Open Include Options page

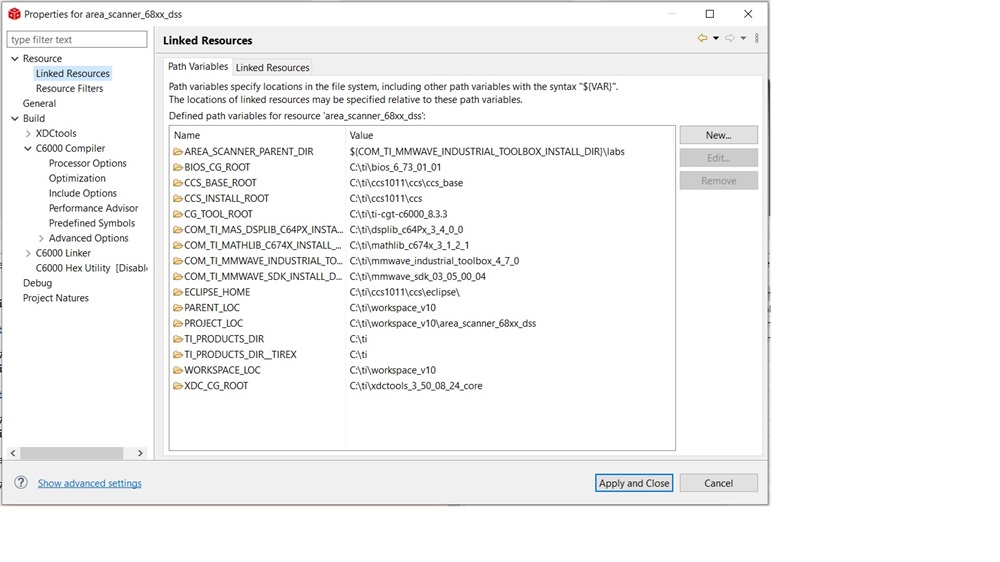[x=83, y=193]
